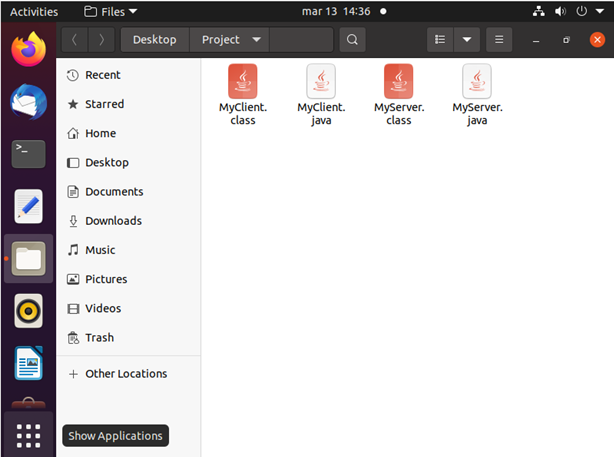The width and height of the screenshot is (614, 457).
Task: Open Music in sidebar
Action: (128, 250)
